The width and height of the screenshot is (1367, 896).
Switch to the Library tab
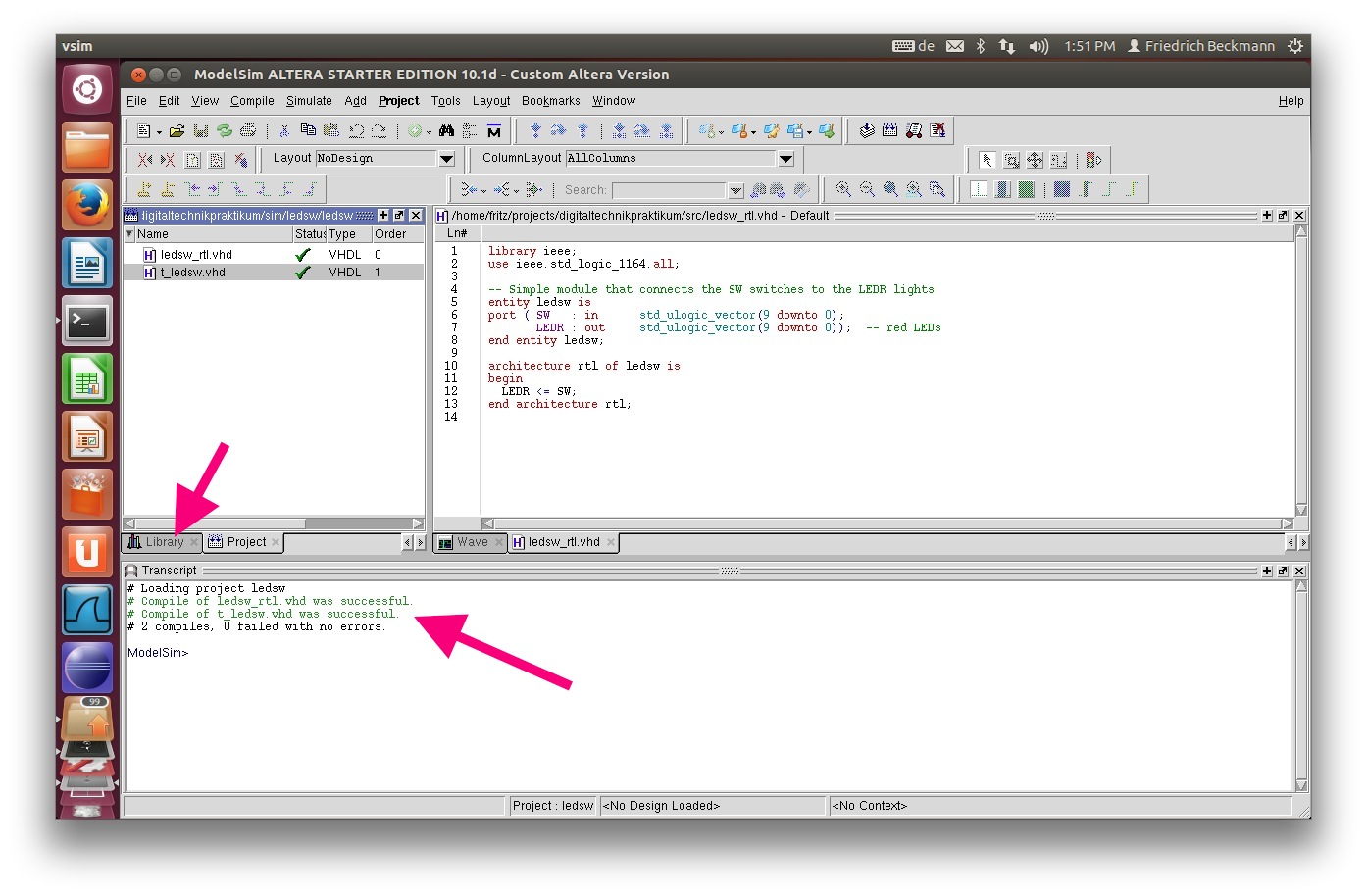pos(163,542)
